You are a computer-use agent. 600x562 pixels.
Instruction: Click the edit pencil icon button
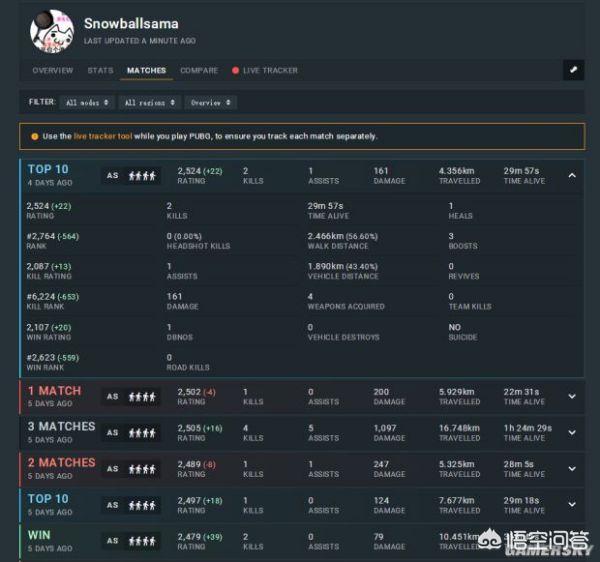click(573, 70)
